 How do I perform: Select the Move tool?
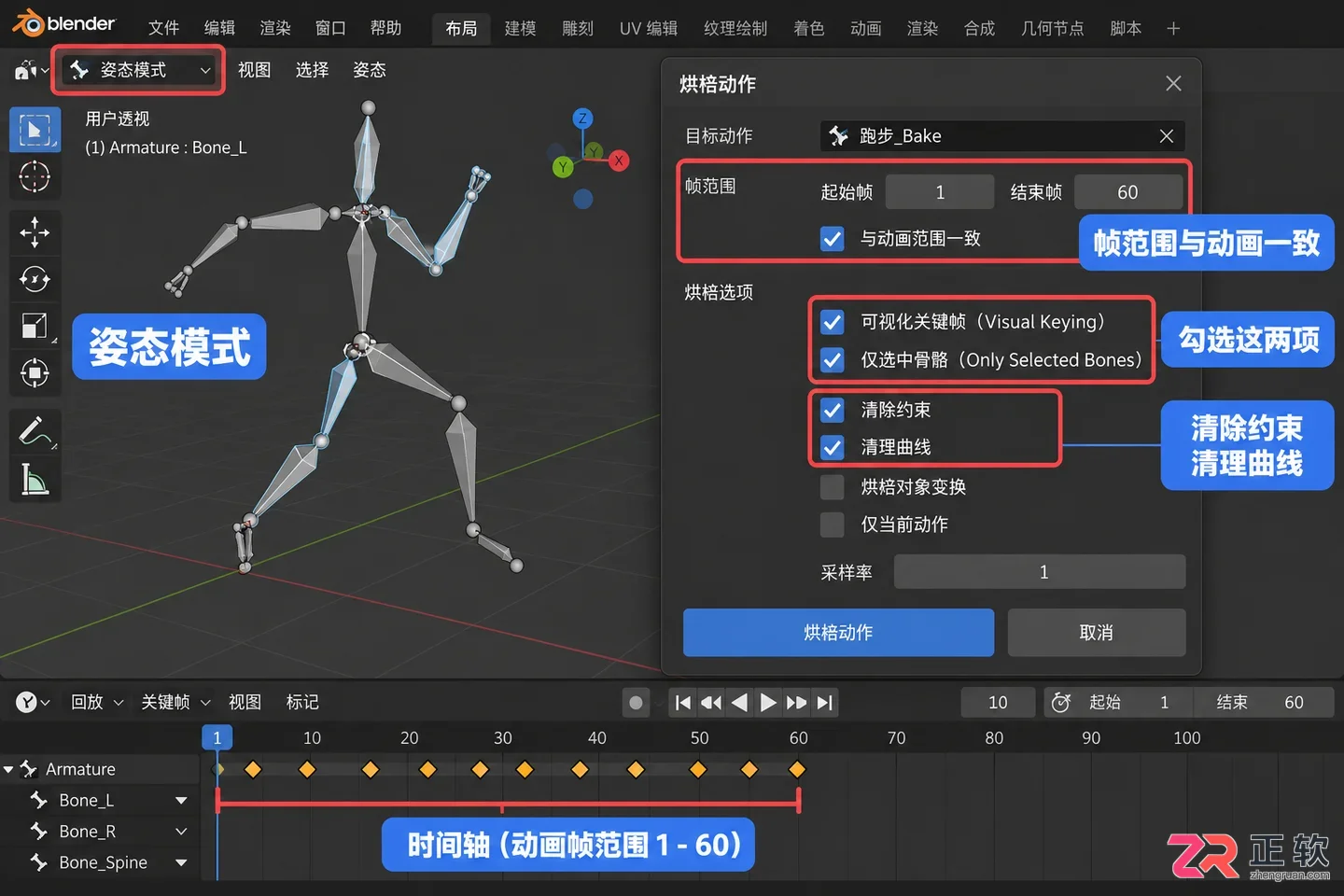[35, 232]
